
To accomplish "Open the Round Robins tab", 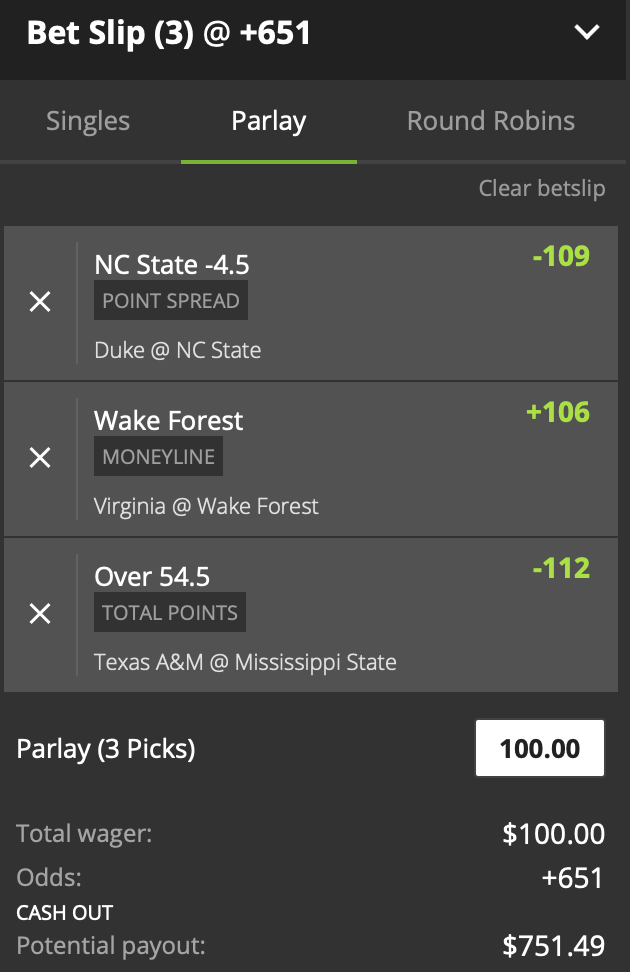I will [491, 122].
